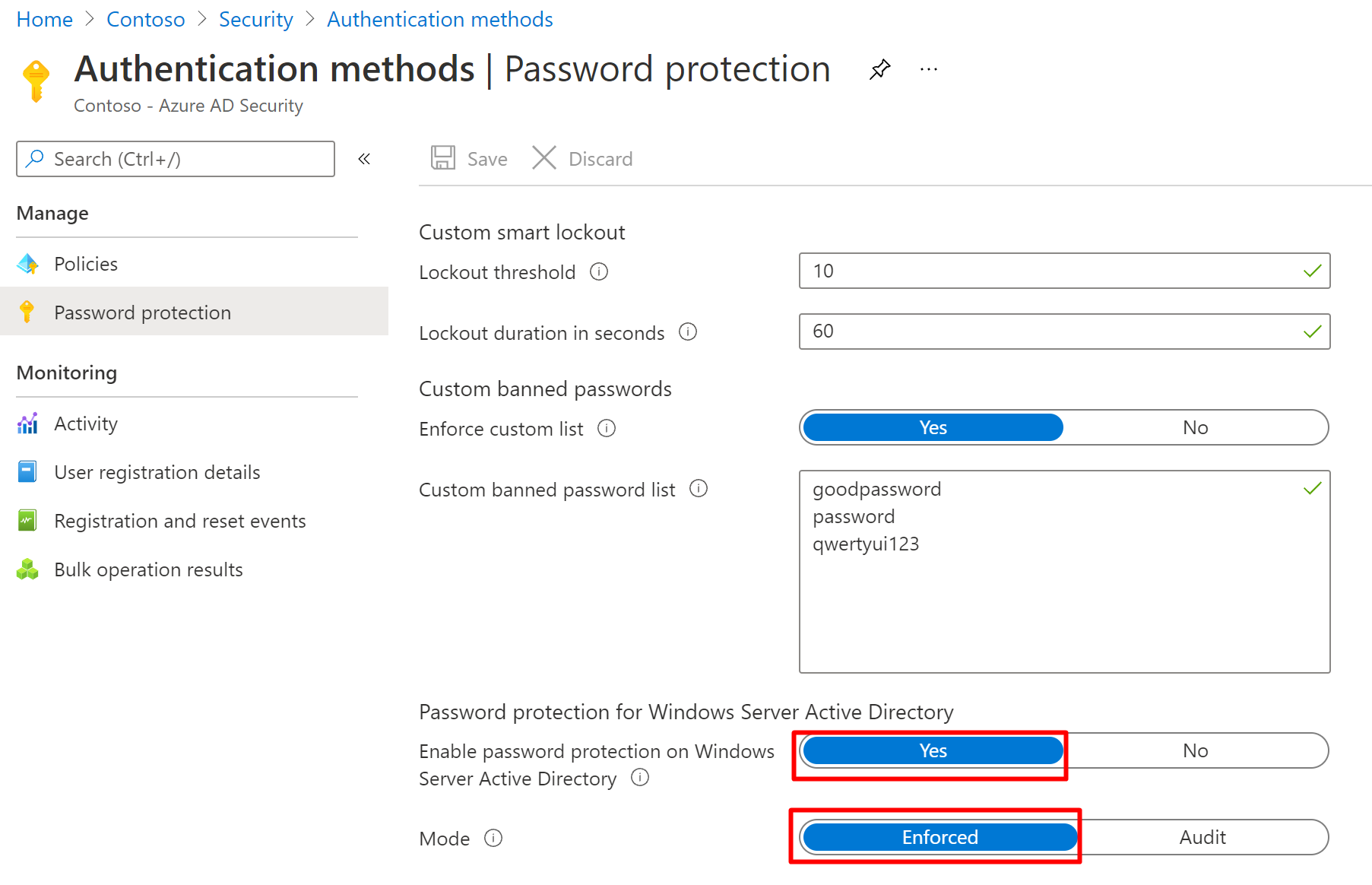This screenshot has height=885, width=1372.
Task: Collapse the left navigation menu
Action: tap(364, 159)
